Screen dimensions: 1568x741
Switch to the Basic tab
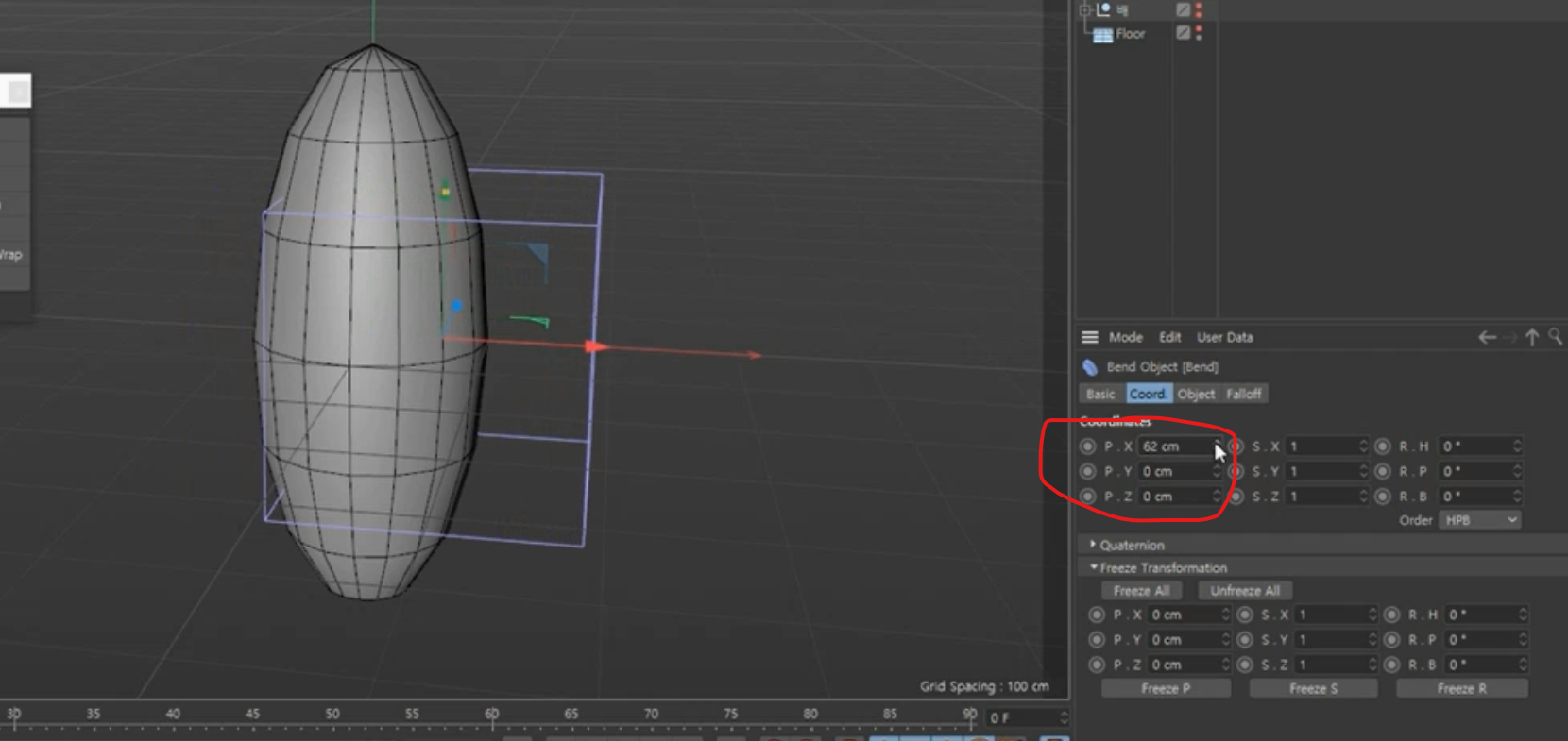click(1100, 394)
